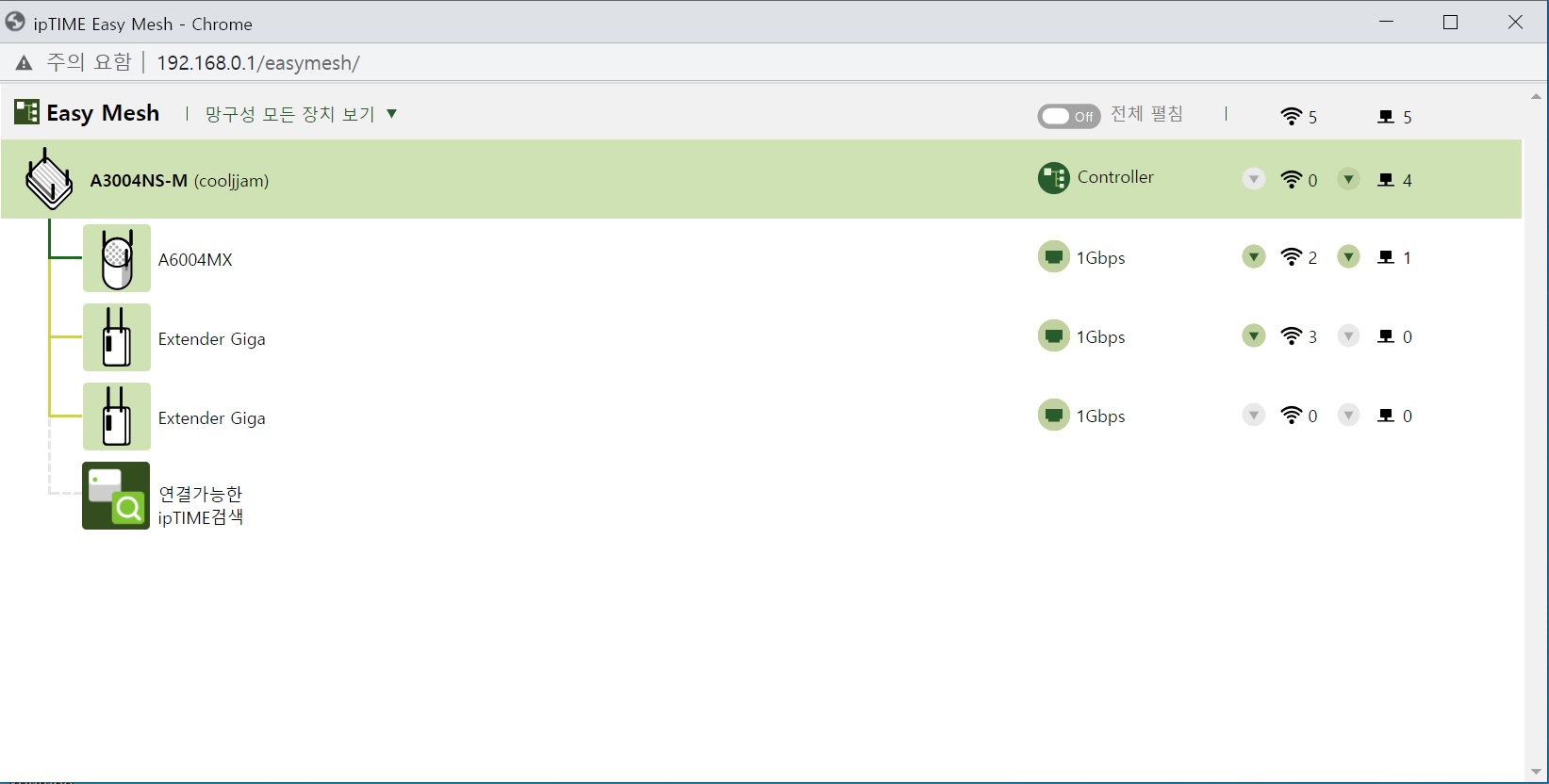Click the A3004NS-M wired clients icon
The width and height of the screenshot is (1549, 784).
coord(1386,180)
